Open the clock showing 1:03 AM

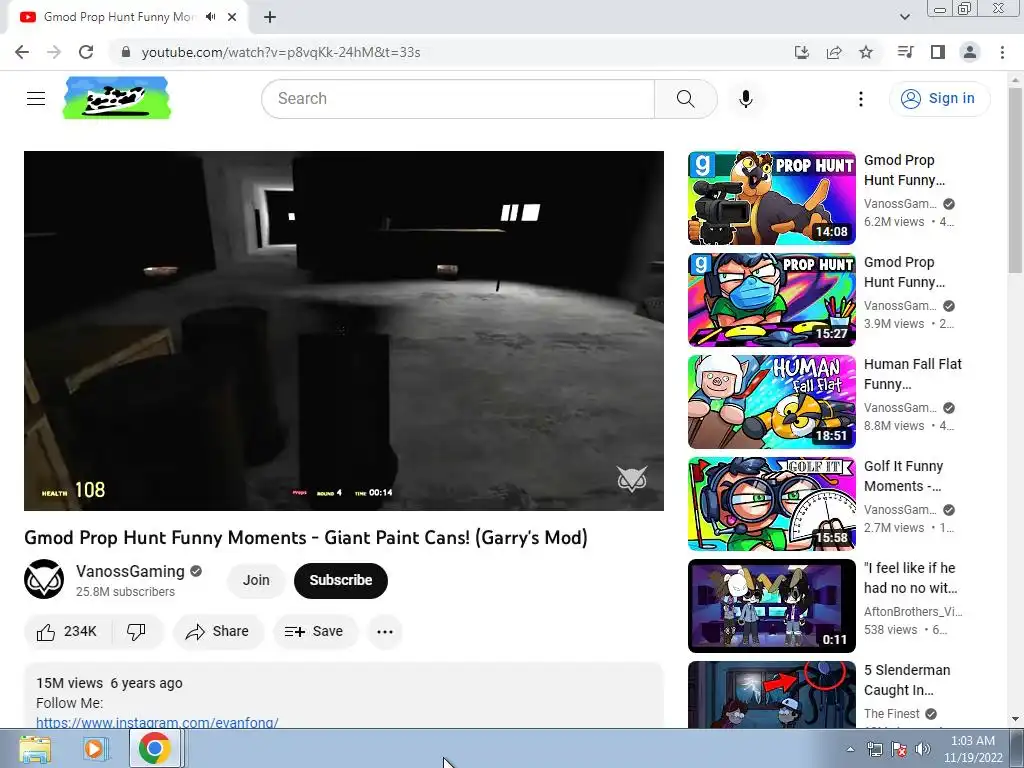click(x=973, y=749)
